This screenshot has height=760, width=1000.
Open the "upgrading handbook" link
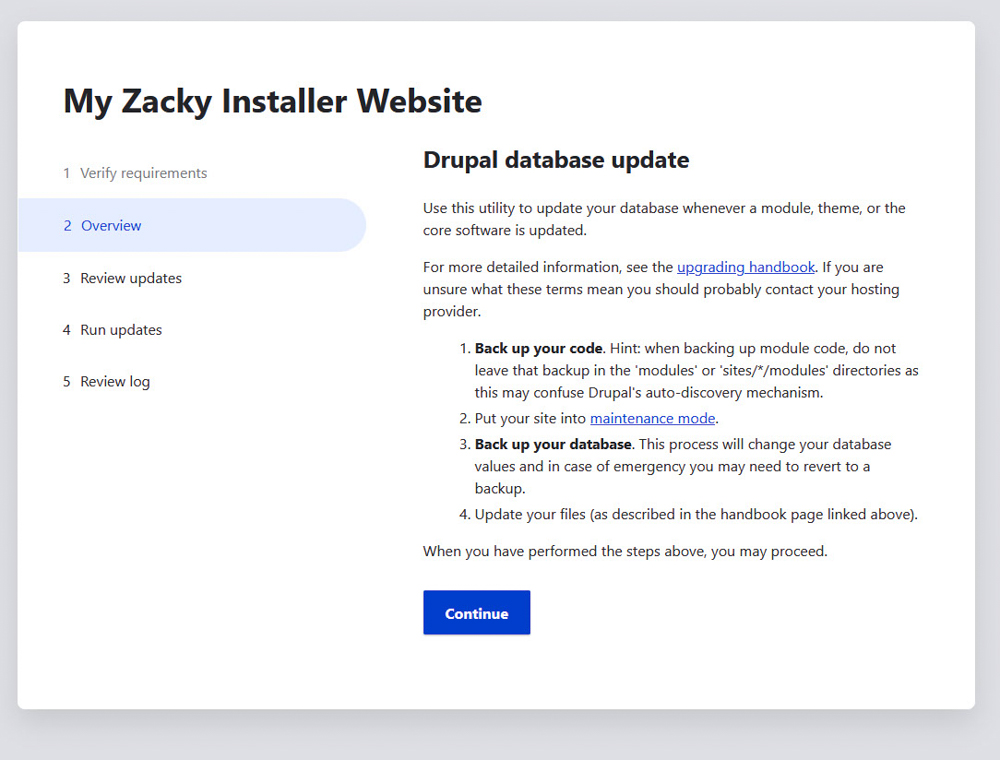(746, 267)
